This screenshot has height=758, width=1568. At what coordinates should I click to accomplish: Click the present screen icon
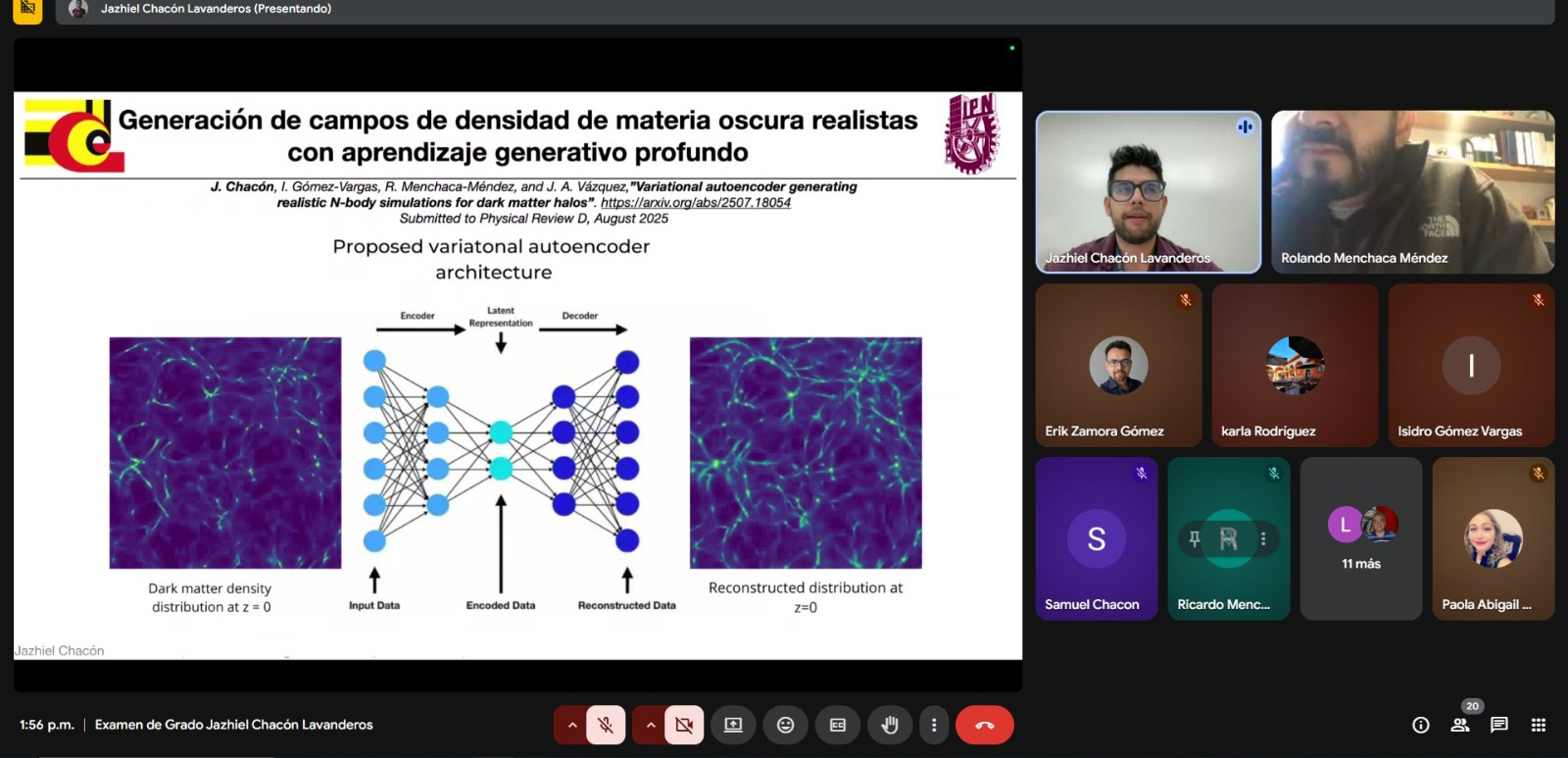(x=733, y=726)
